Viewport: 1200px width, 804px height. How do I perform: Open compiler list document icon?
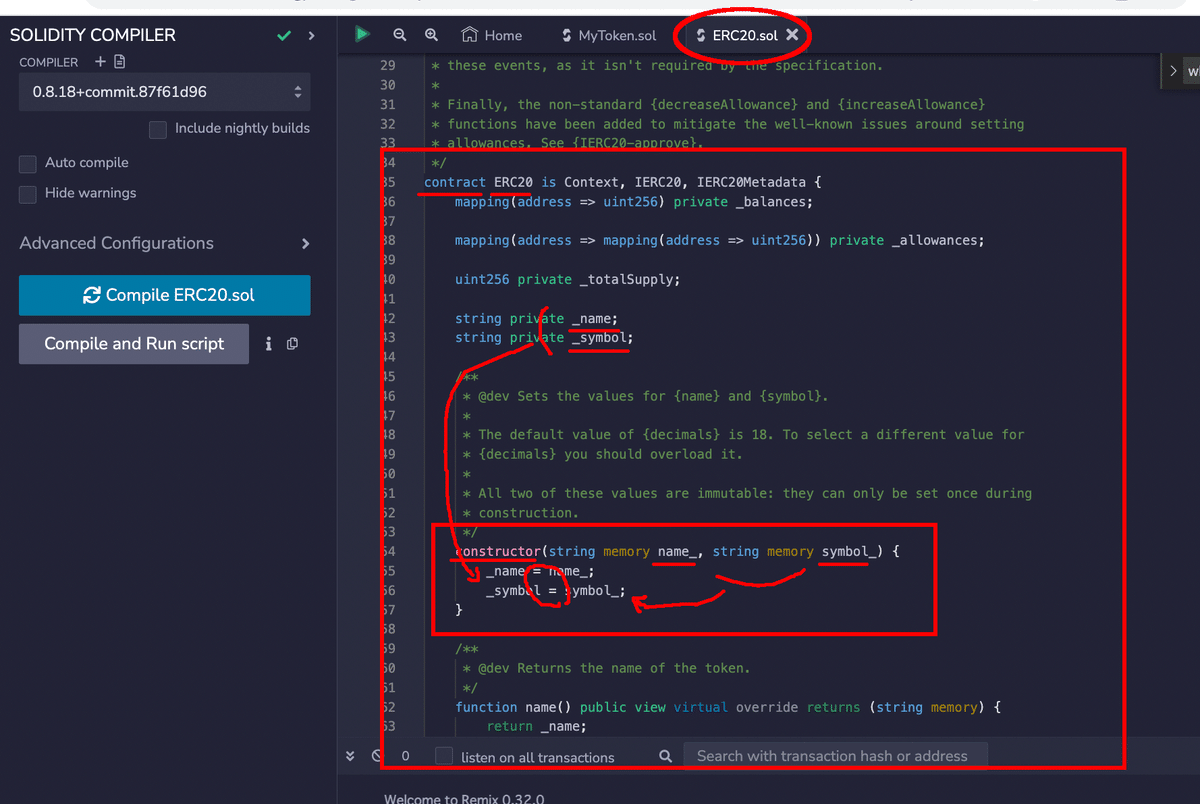119,62
